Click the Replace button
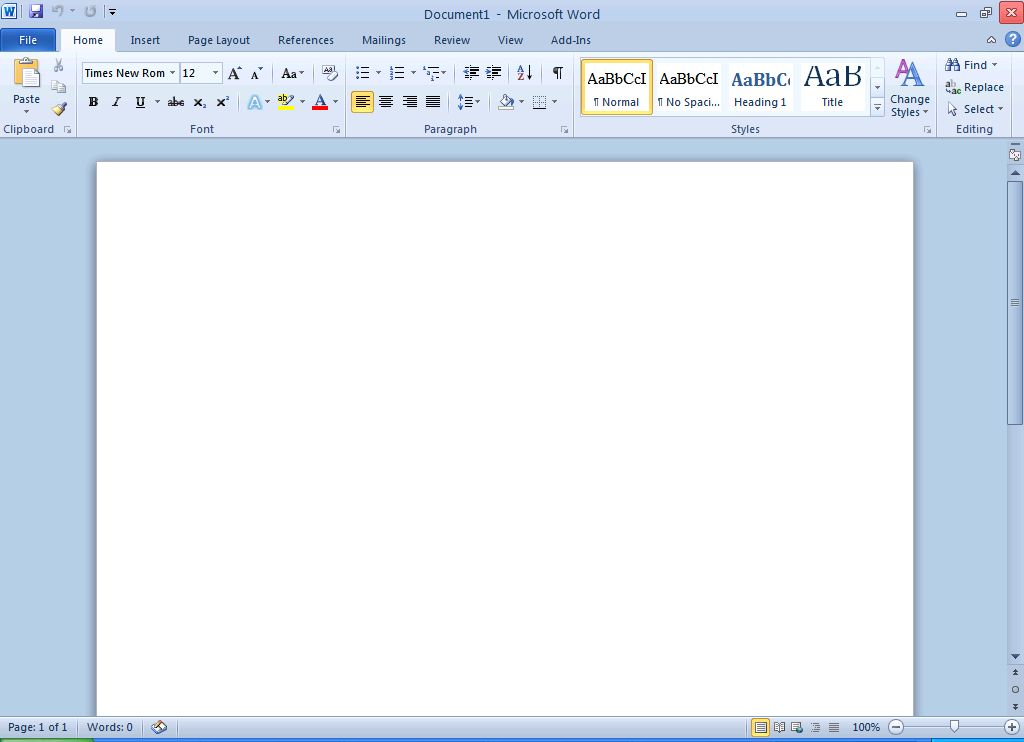Screen dimensions: 1024x742 975,87
